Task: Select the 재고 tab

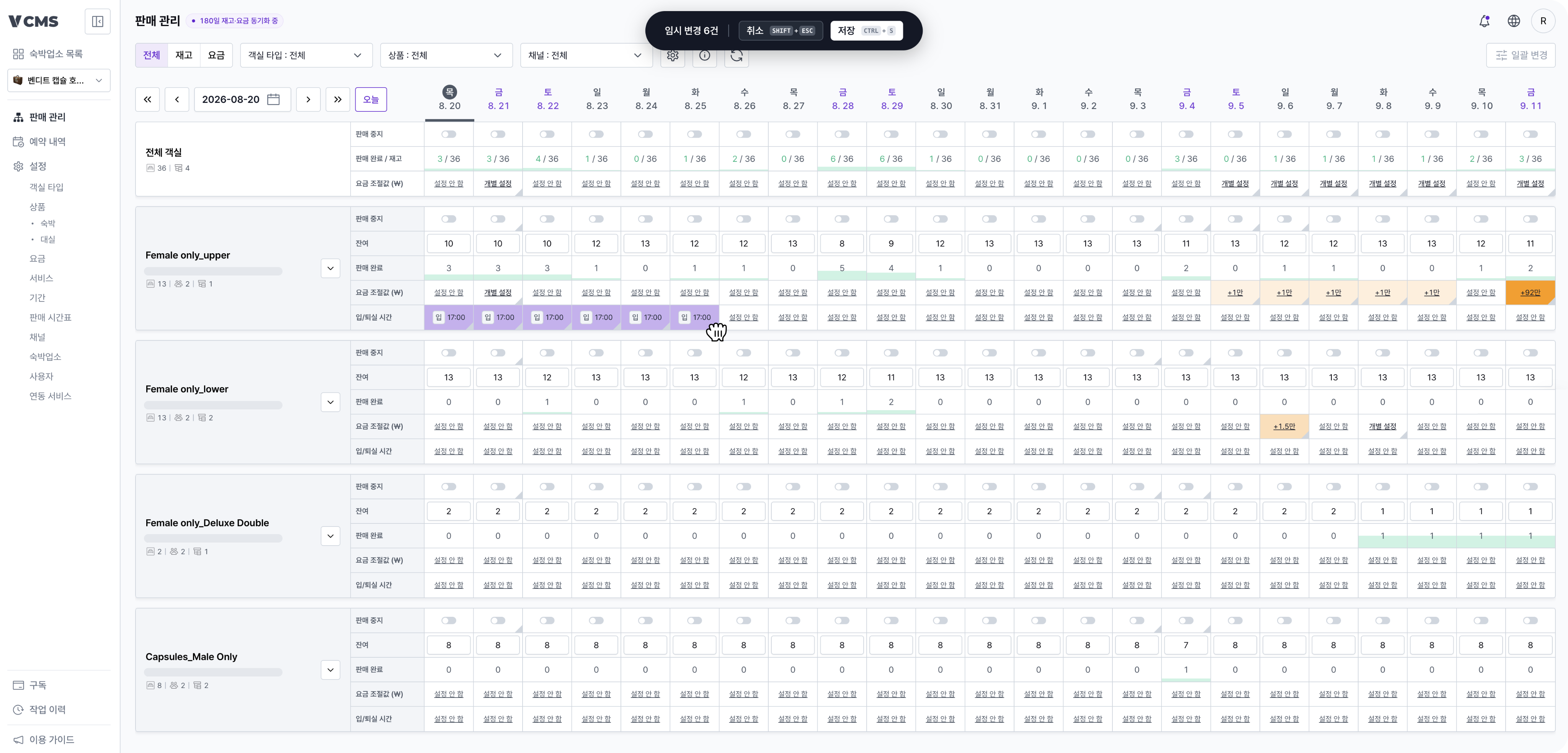Action: (x=184, y=55)
